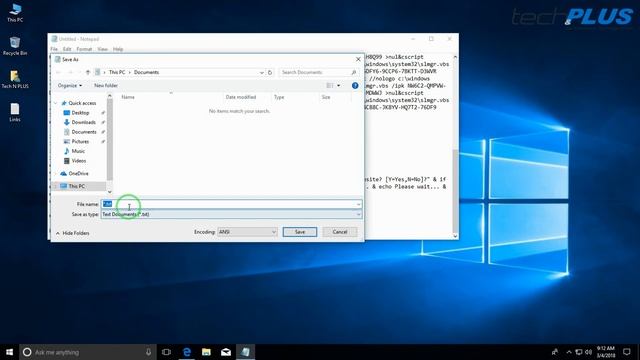Click the network tray icon
Viewport: 640px width, 360px height.
point(579,352)
